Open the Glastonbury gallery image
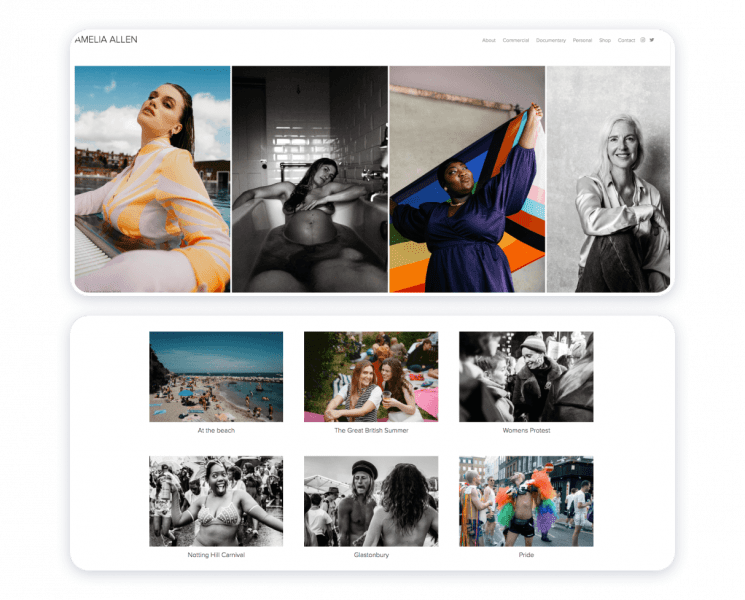Viewport: 745px width, 600px height. click(371, 501)
